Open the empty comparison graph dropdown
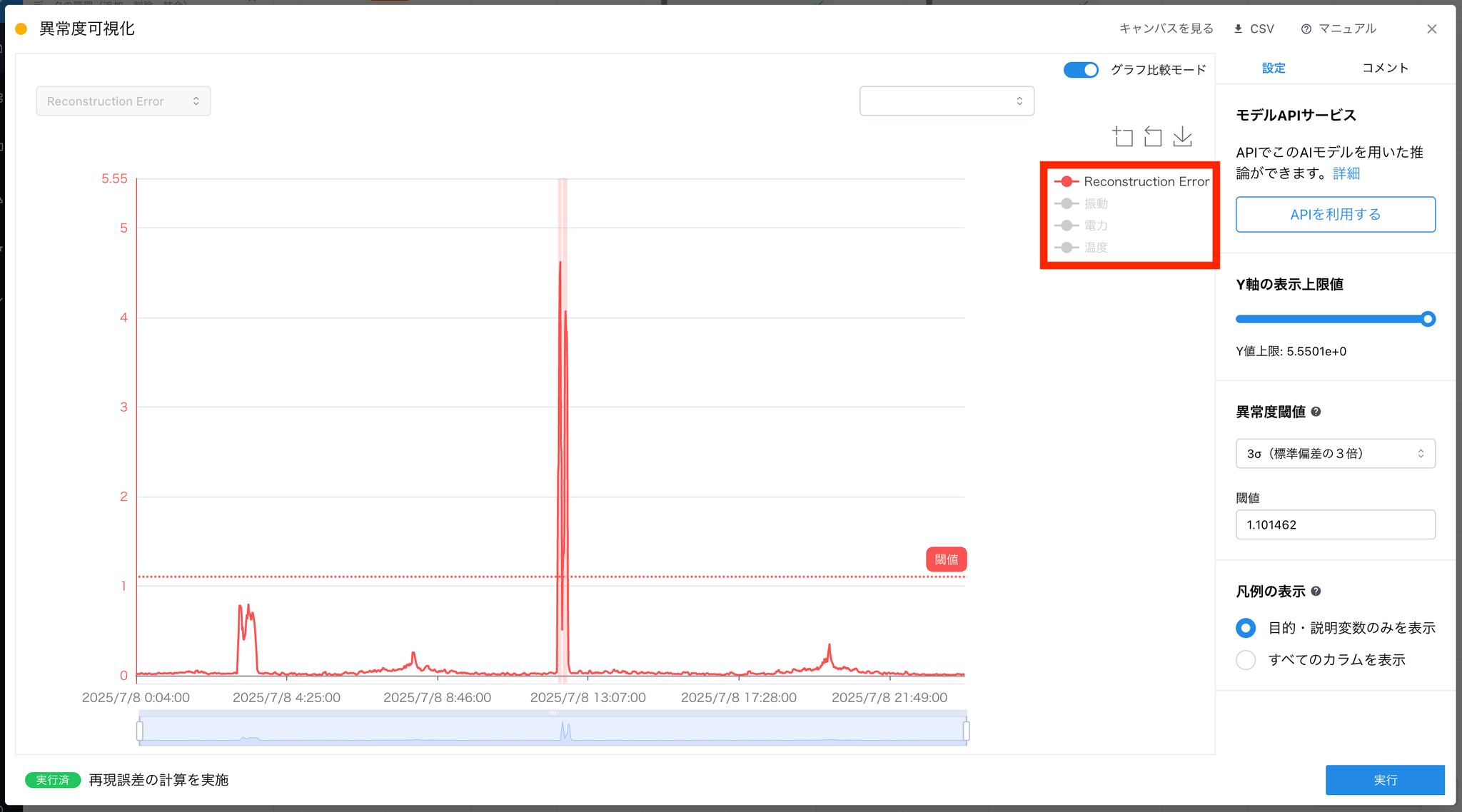Image resolution: width=1462 pixels, height=812 pixels. pos(947,101)
